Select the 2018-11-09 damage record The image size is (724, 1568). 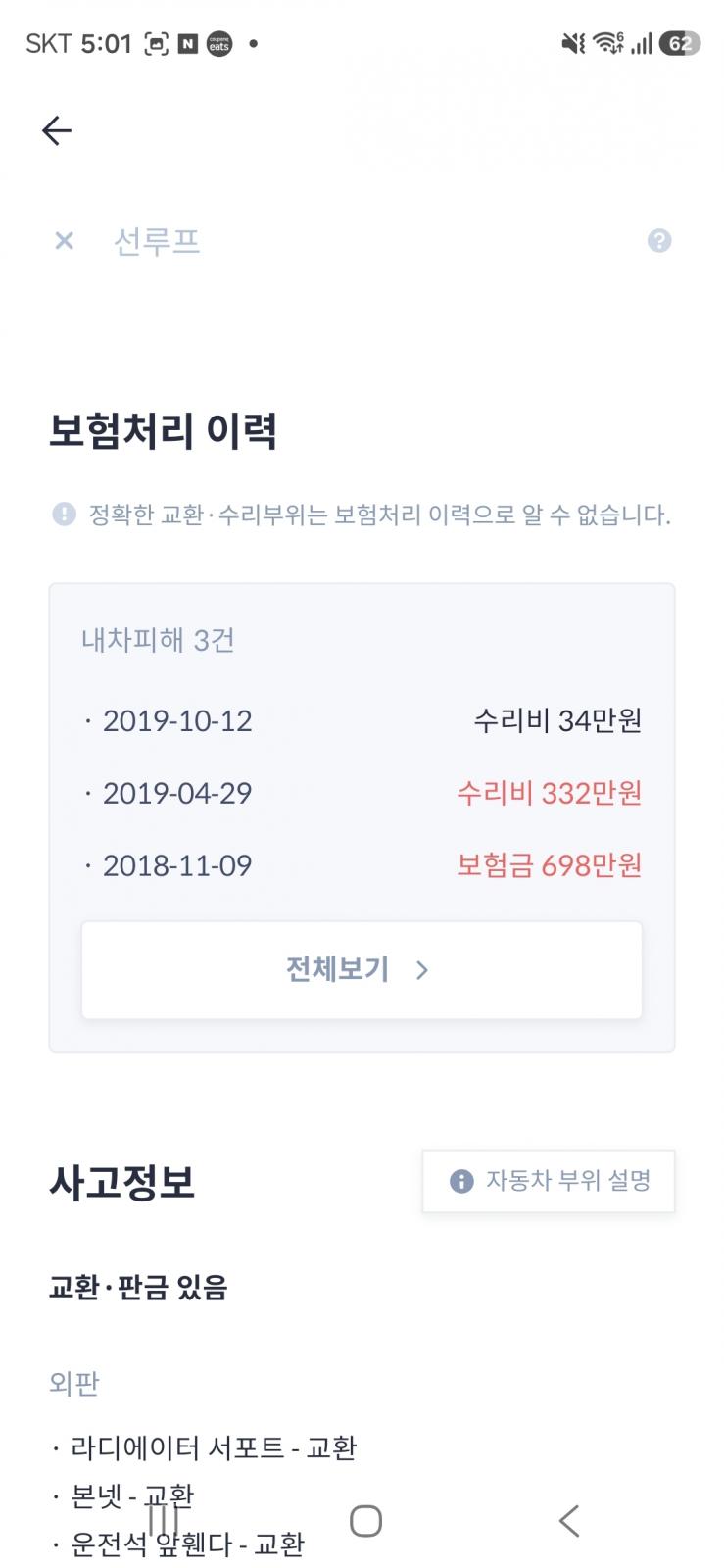[x=362, y=865]
